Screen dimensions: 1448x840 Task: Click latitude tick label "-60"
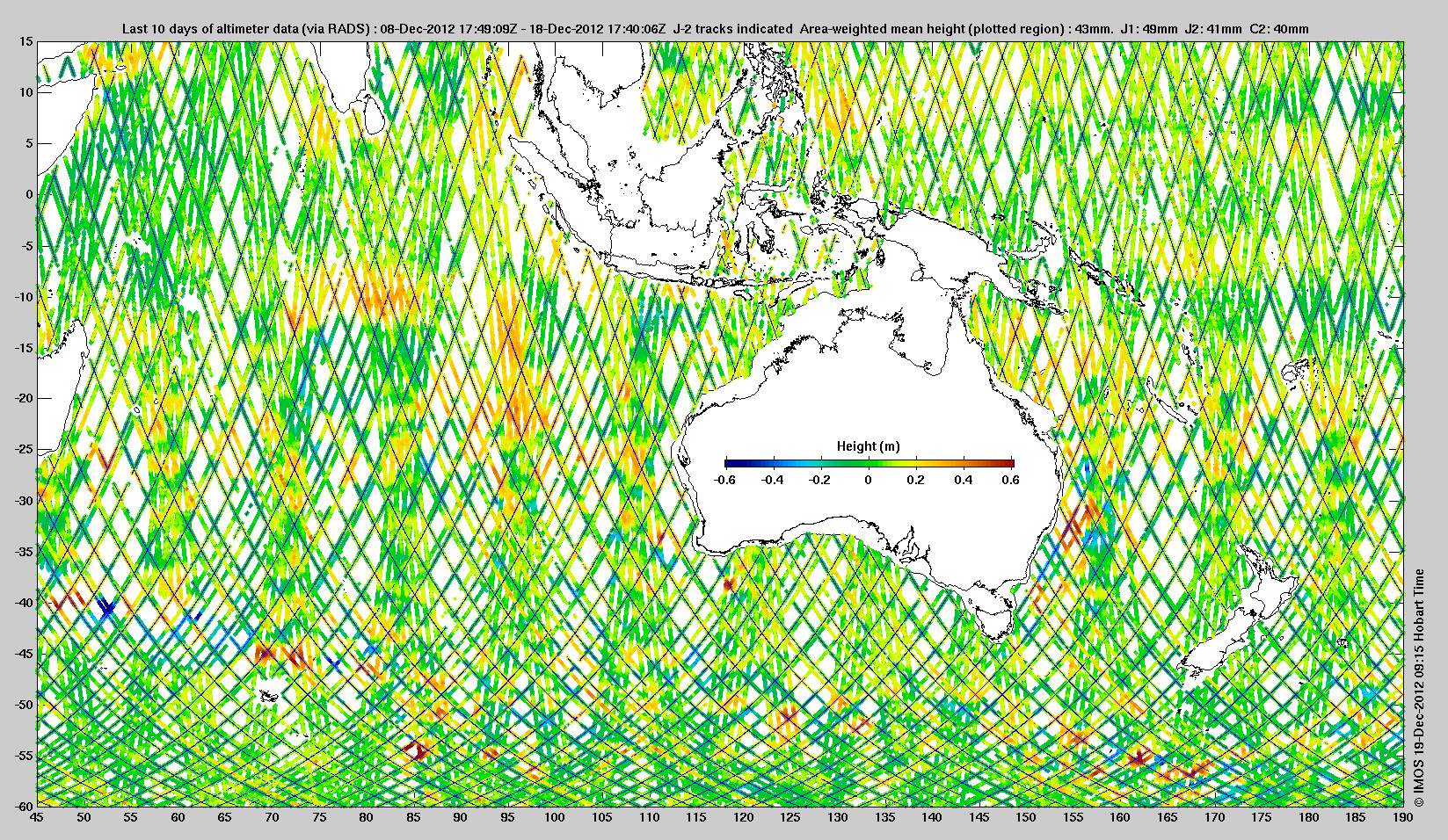tap(24, 805)
